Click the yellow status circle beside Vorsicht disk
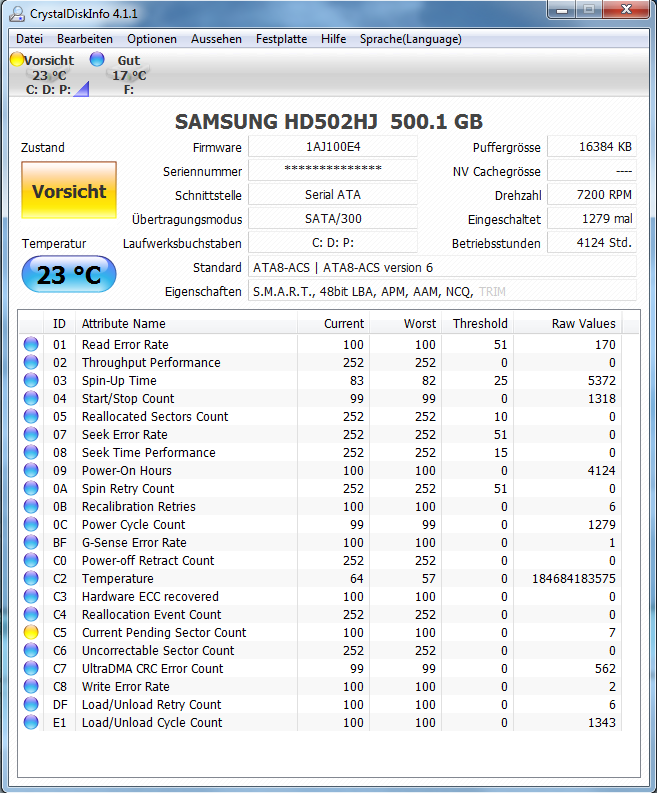The image size is (657, 793). click(x=17, y=59)
